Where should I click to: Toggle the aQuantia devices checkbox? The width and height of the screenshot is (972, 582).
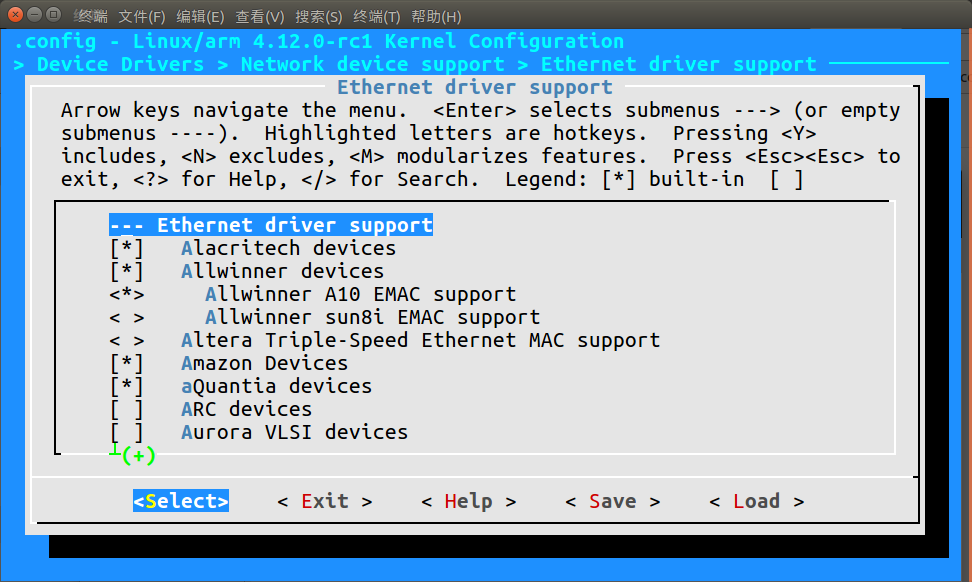pyautogui.click(x=127, y=386)
